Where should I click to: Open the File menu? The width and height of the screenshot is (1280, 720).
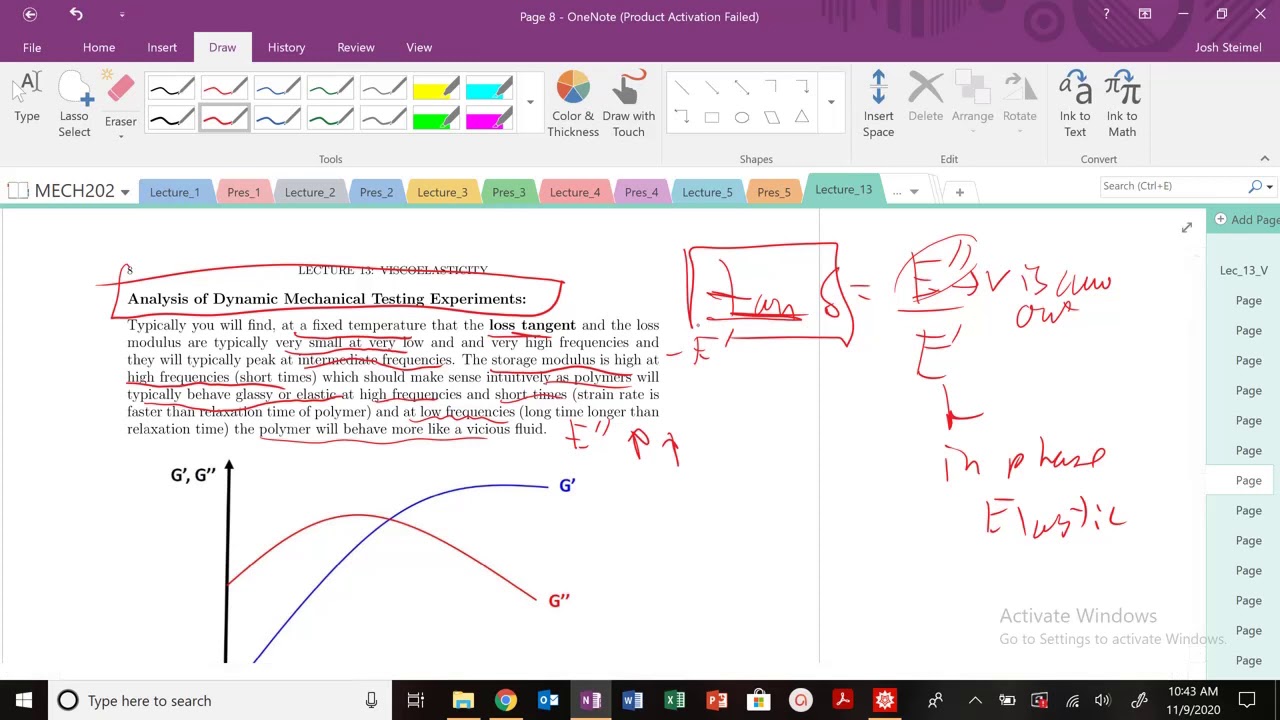pyautogui.click(x=32, y=47)
